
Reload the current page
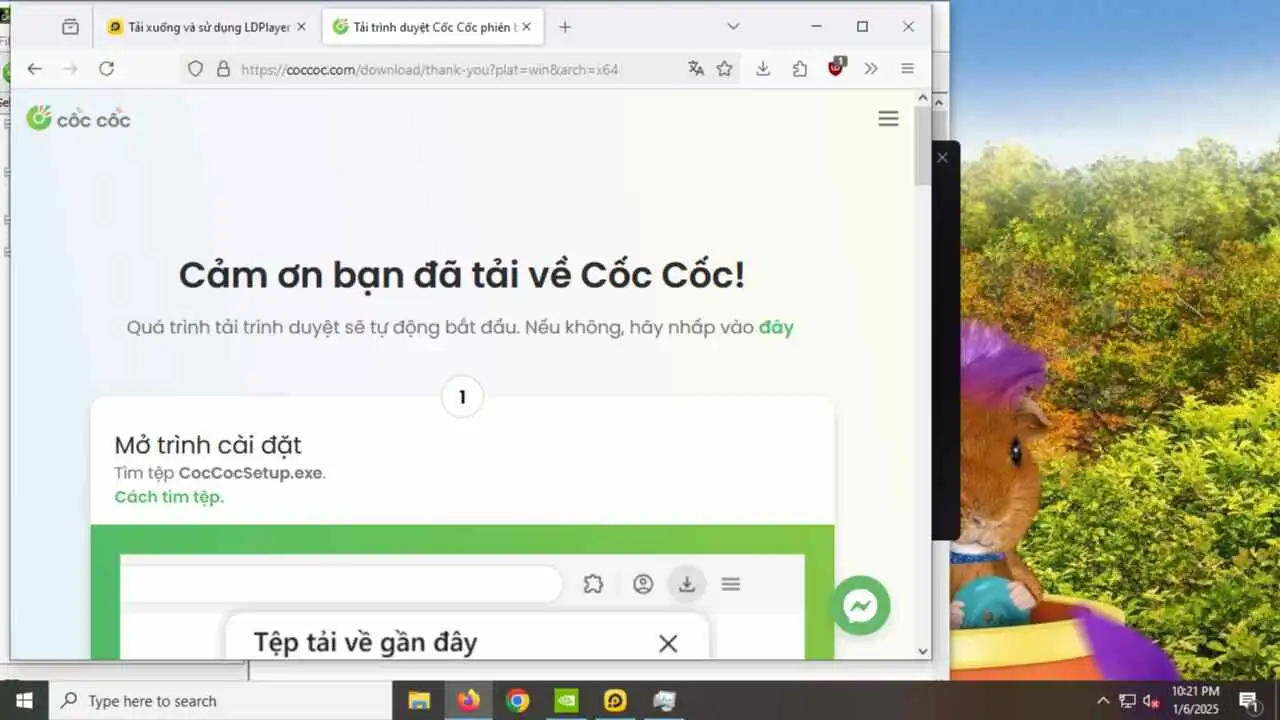point(106,69)
